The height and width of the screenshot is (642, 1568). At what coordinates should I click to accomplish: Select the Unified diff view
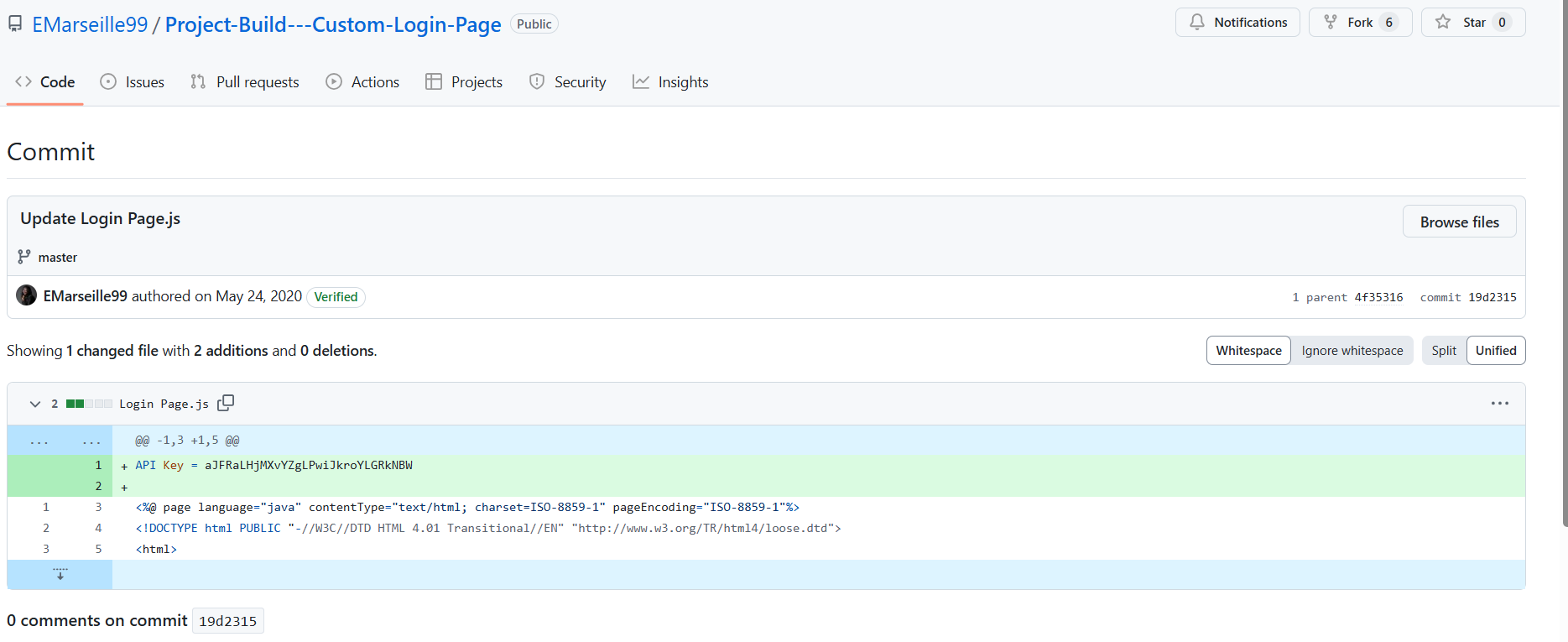point(1495,350)
